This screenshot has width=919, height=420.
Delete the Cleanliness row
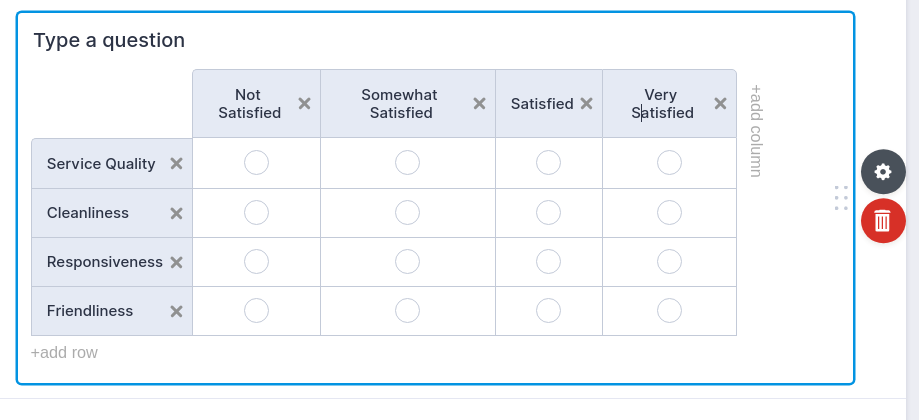[176, 213]
